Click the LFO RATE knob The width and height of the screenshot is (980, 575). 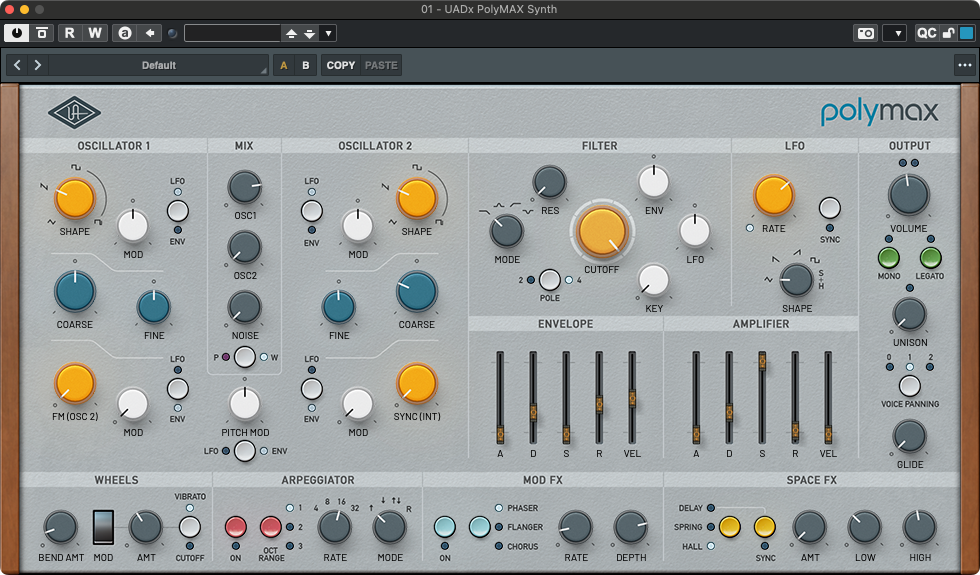pyautogui.click(x=773, y=195)
